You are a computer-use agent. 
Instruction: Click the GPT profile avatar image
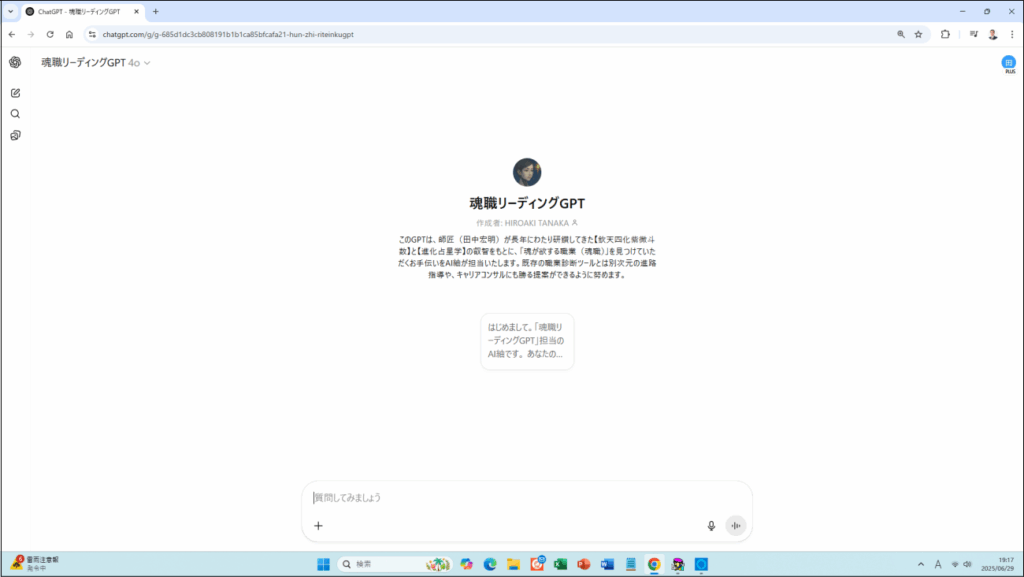[x=527, y=172]
